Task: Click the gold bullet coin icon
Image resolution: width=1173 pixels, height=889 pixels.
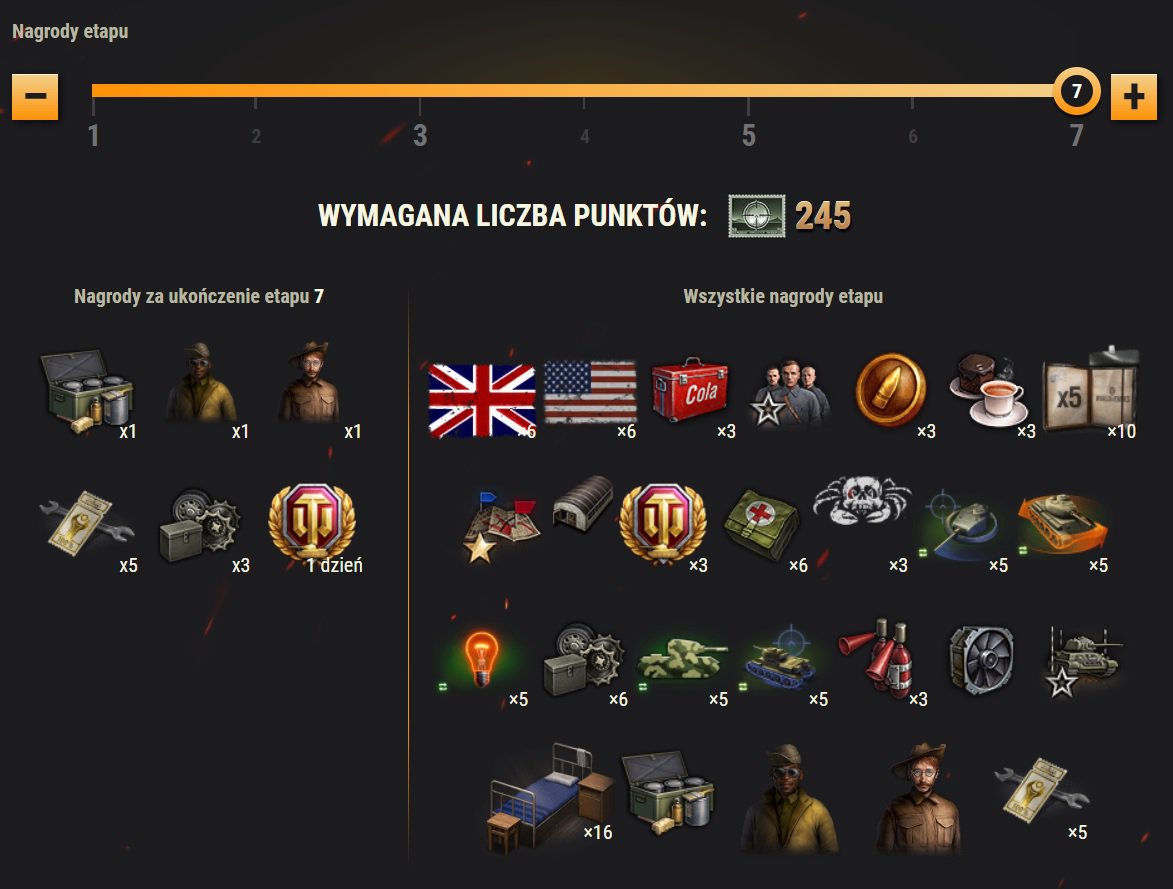Action: point(890,391)
